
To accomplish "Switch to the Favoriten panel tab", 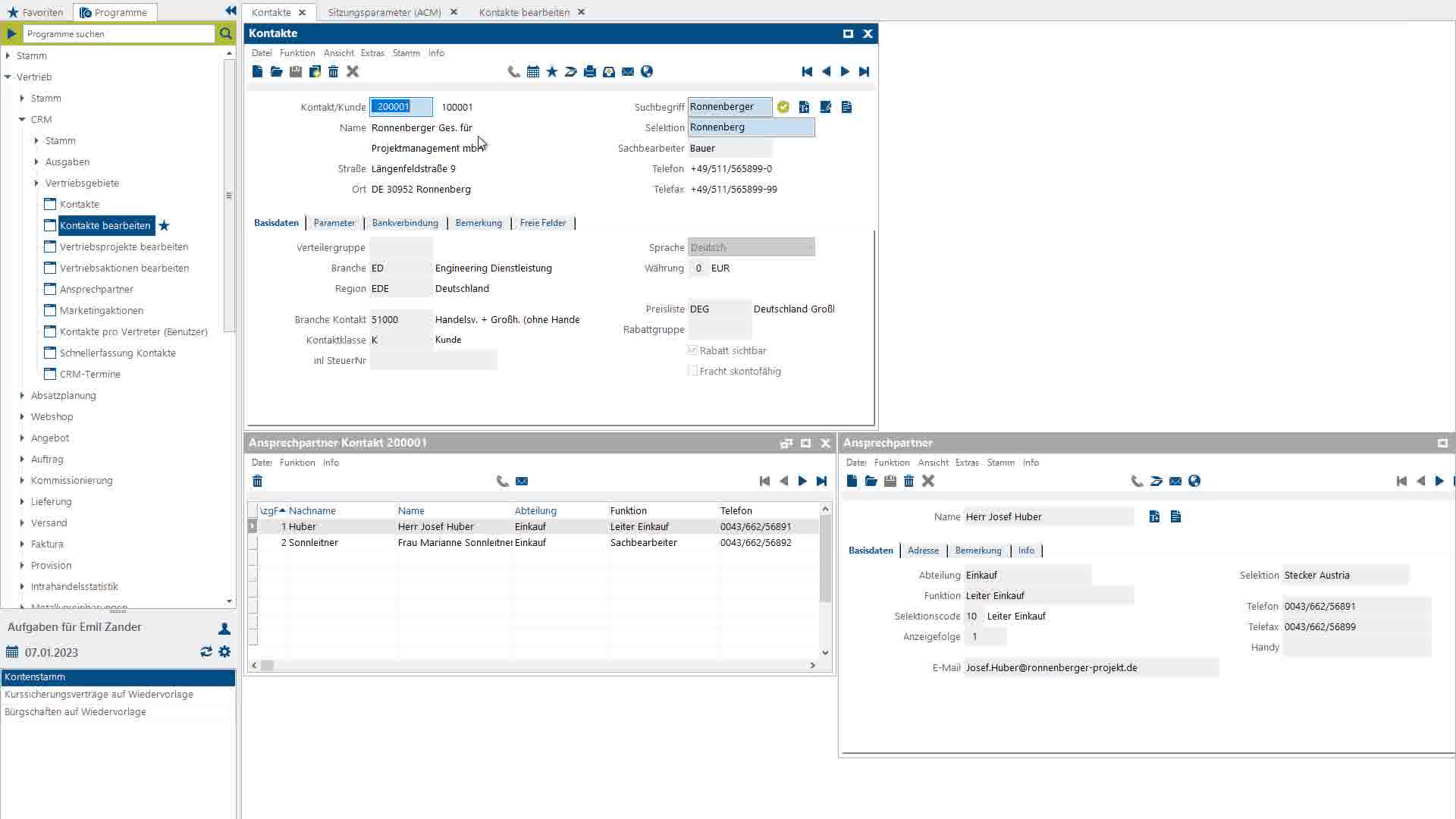I will tap(36, 12).
